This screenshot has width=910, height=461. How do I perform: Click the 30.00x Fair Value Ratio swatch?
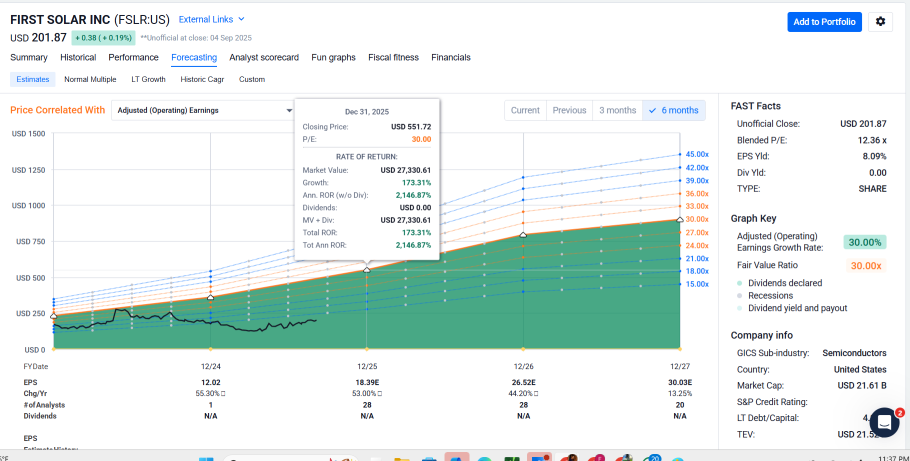pyautogui.click(x=865, y=265)
